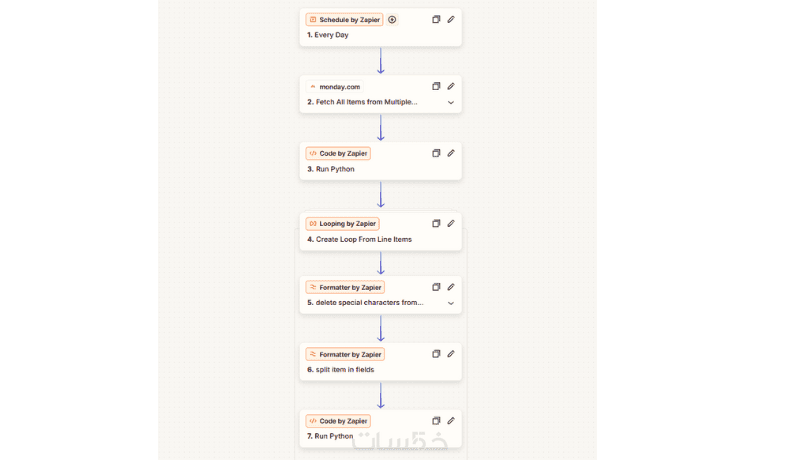Duplicate the monday.com step using its copy icon
Screen dimensions: 800x460
[436, 86]
